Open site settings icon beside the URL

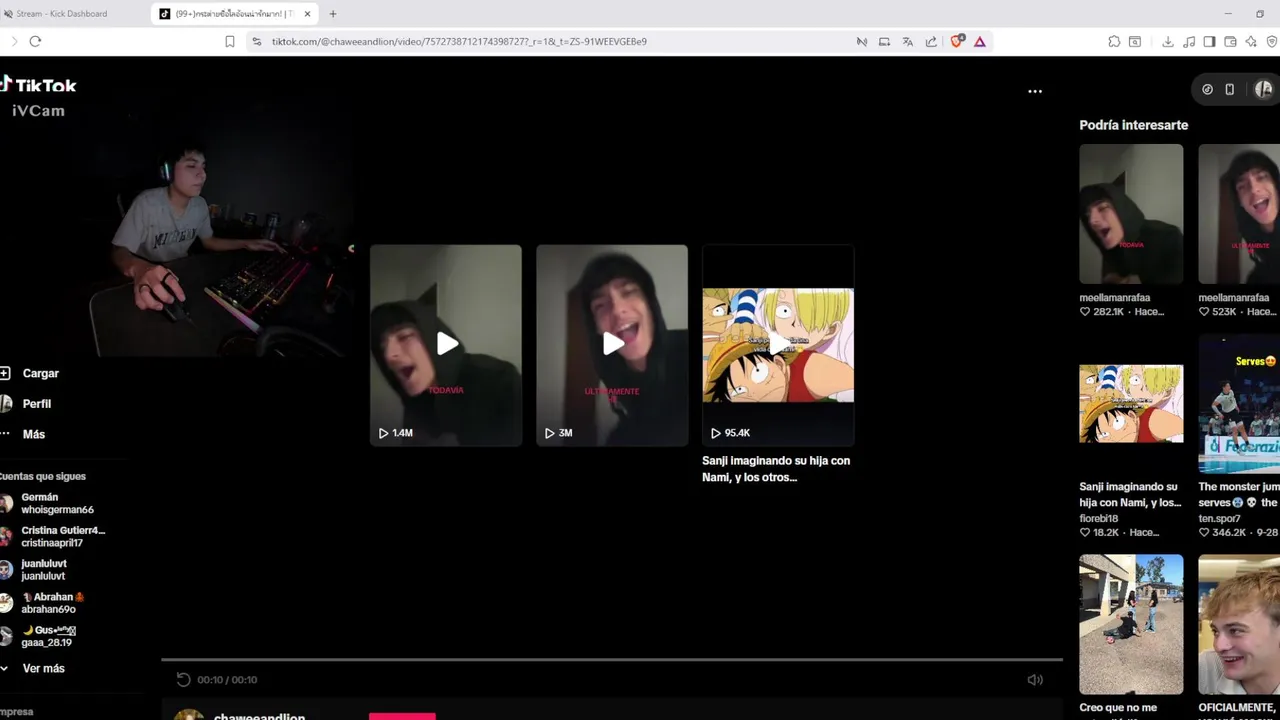pos(256,41)
